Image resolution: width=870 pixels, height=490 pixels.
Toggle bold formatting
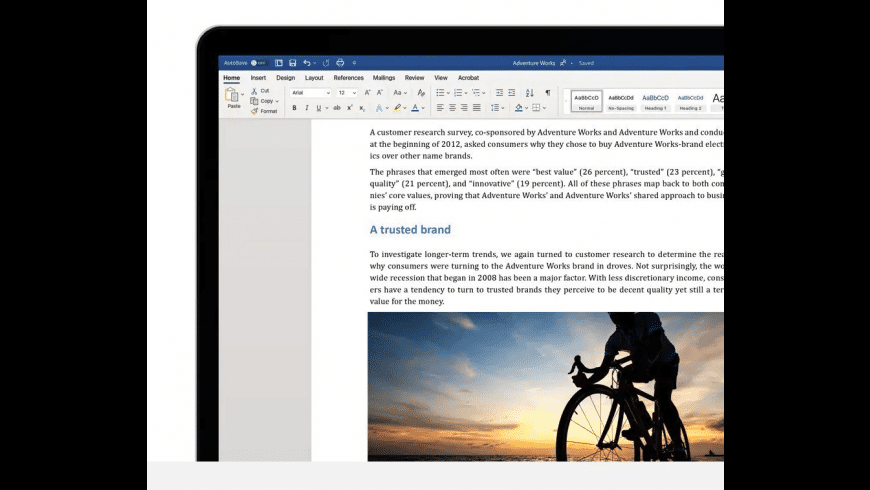[295, 108]
